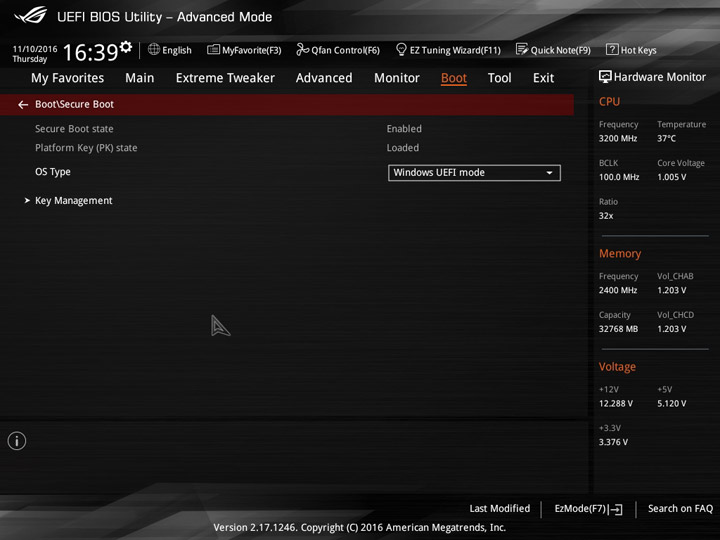Open OS Type dropdown arrow

[549, 173]
